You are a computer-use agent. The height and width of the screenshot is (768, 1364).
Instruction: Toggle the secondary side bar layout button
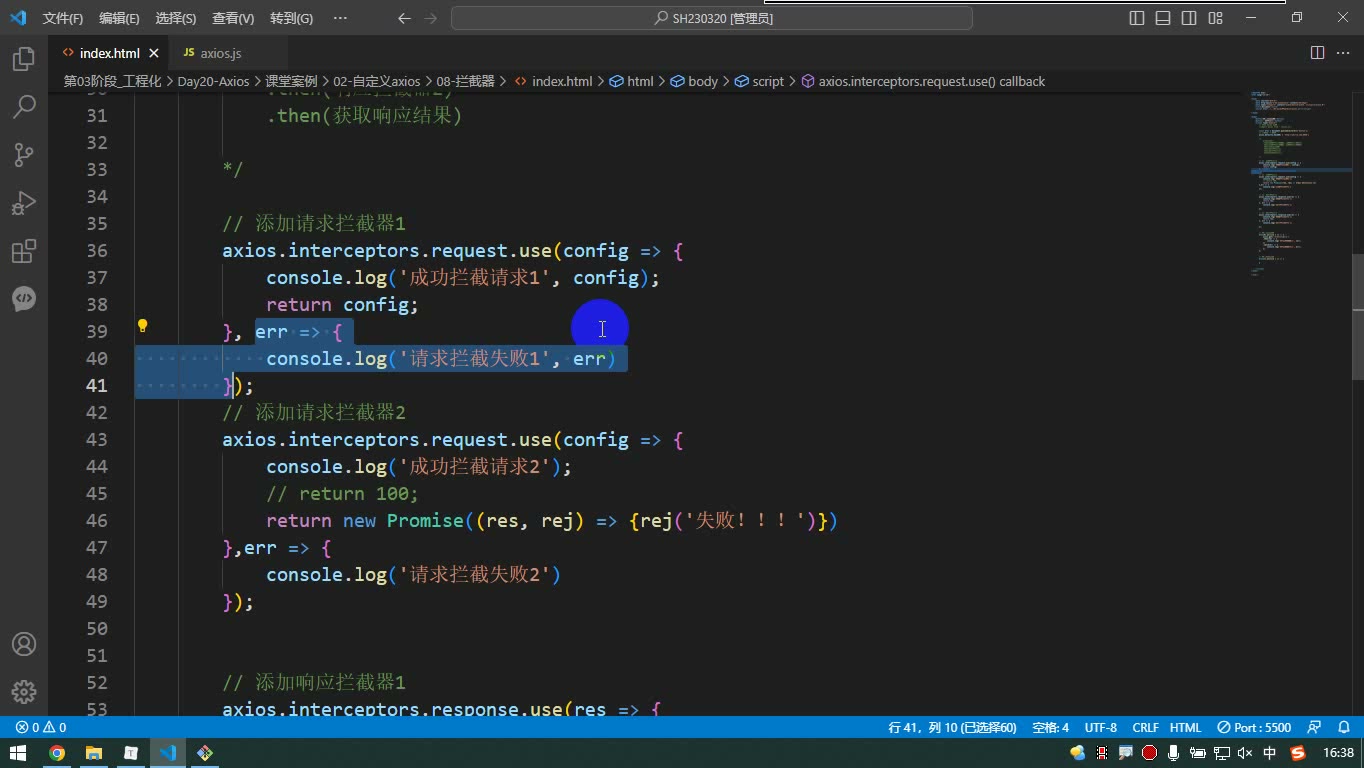(1189, 18)
